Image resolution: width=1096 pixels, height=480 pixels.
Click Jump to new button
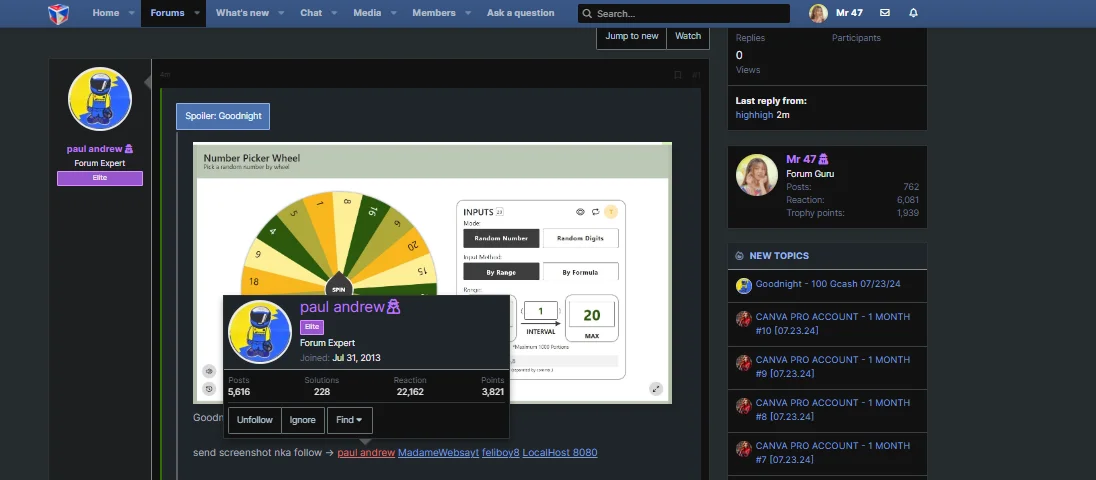tap(632, 36)
